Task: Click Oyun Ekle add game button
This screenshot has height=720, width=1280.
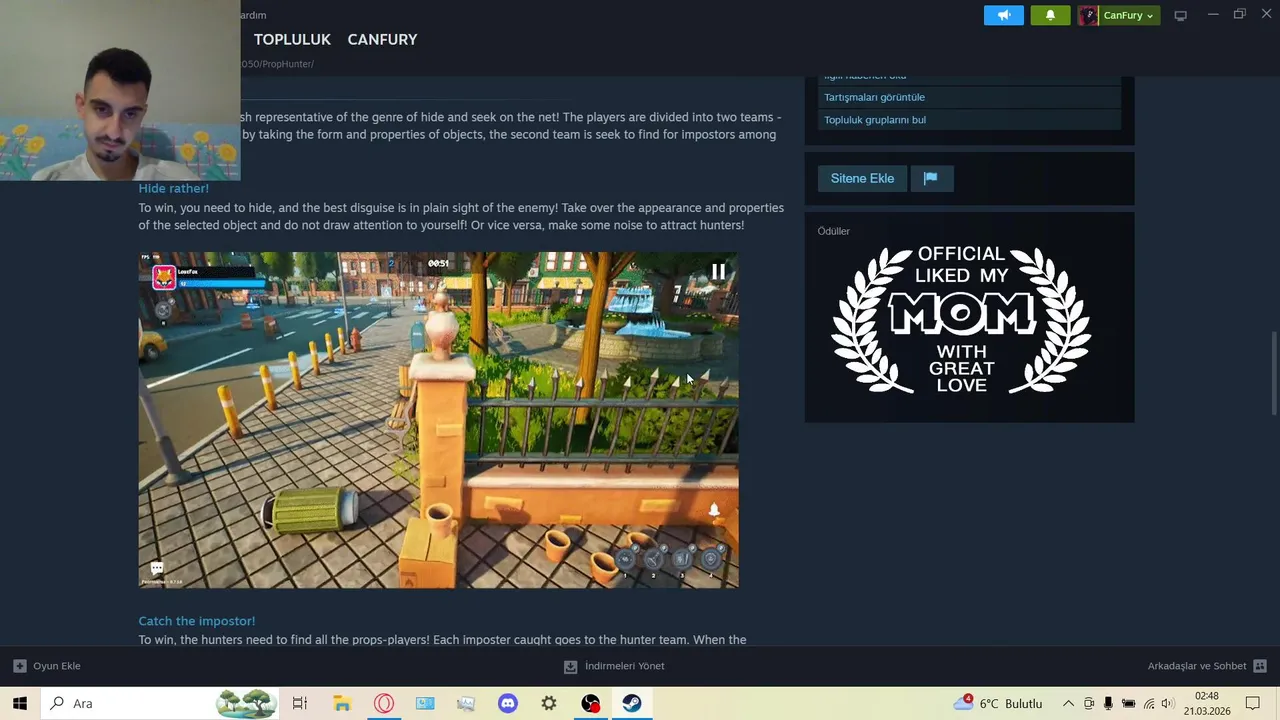Action: [x=47, y=666]
